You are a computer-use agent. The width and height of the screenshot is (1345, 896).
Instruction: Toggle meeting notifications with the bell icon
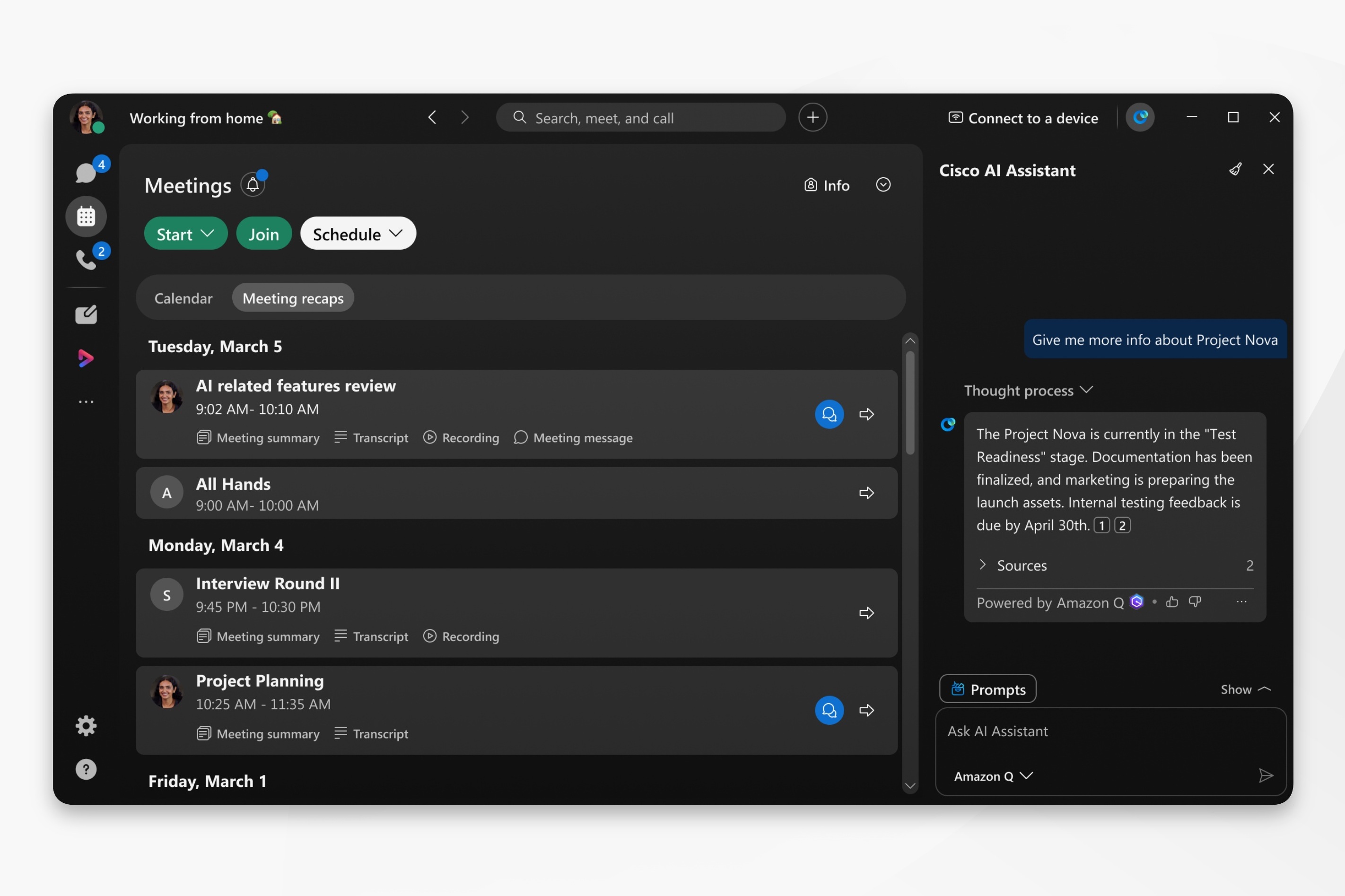pos(253,184)
